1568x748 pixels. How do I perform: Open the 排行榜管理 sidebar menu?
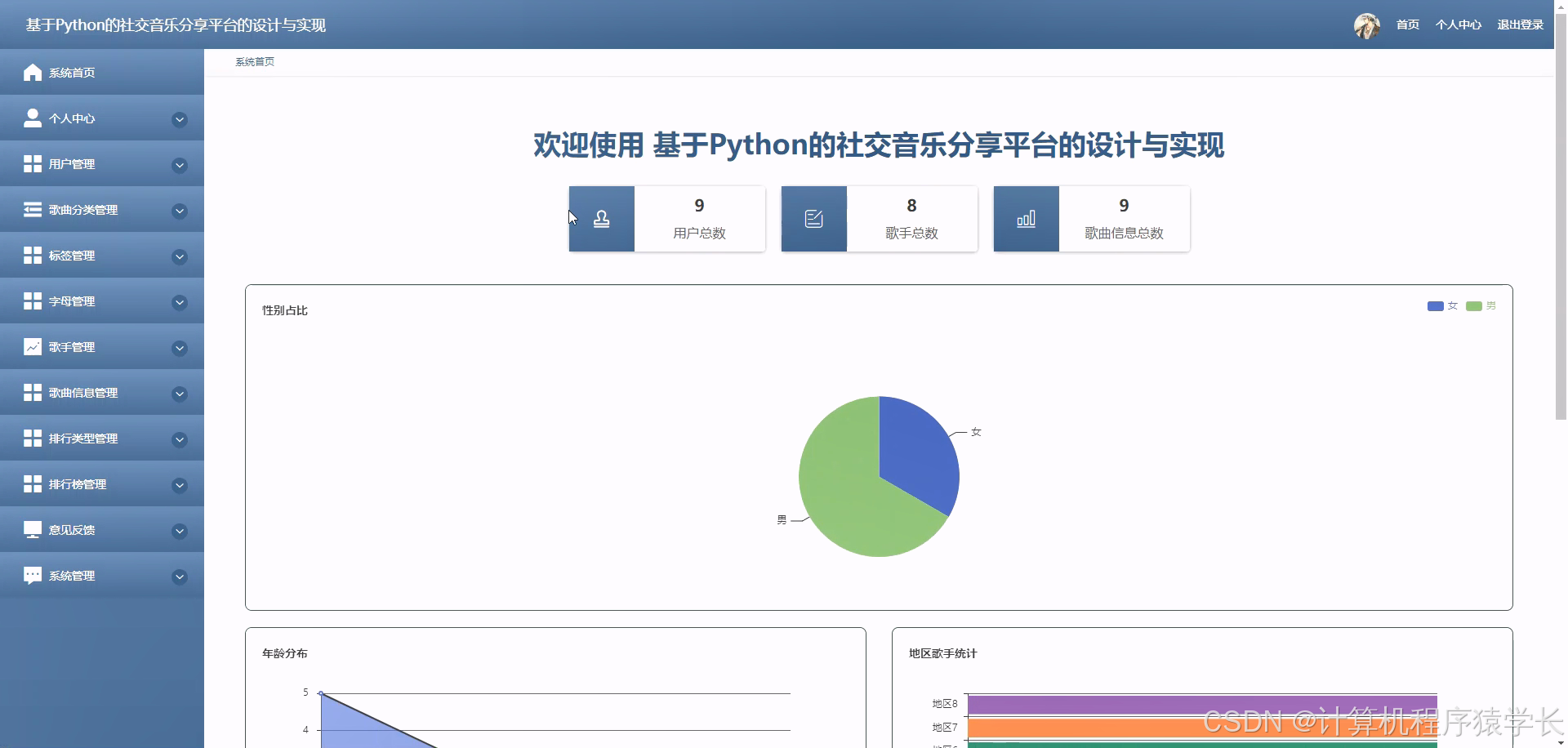(x=102, y=484)
